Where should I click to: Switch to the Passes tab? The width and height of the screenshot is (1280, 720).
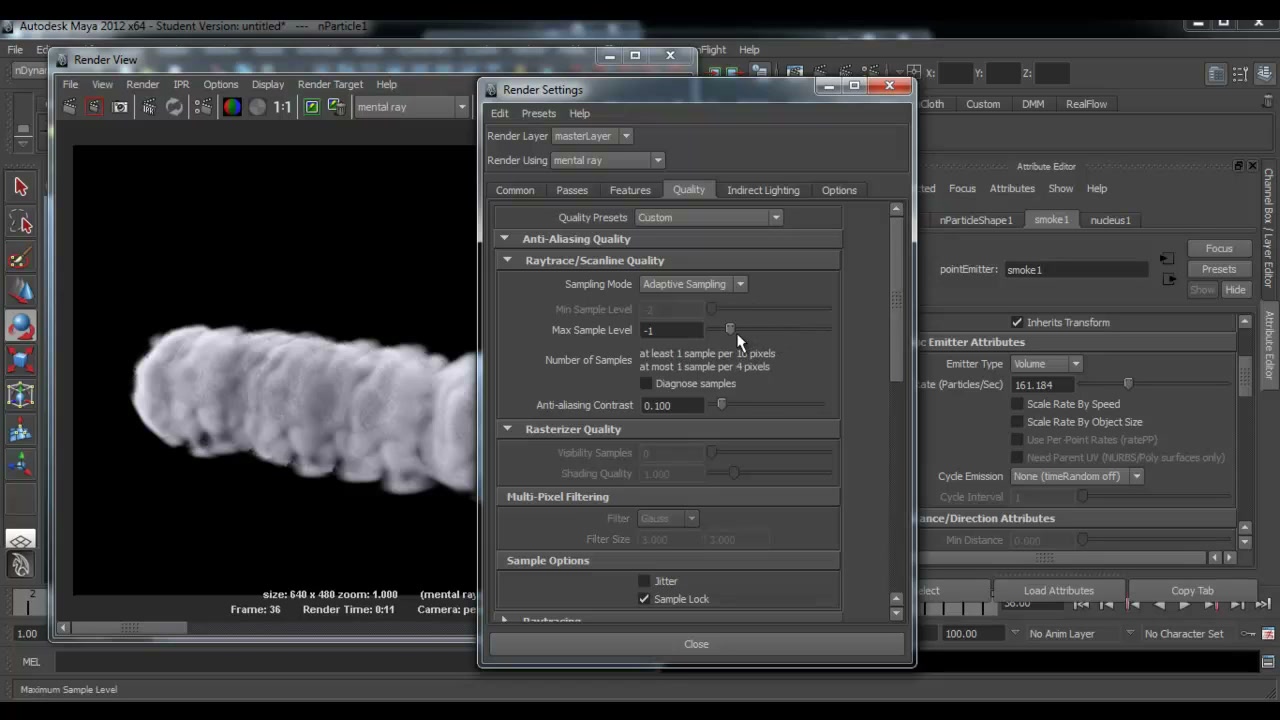point(572,190)
